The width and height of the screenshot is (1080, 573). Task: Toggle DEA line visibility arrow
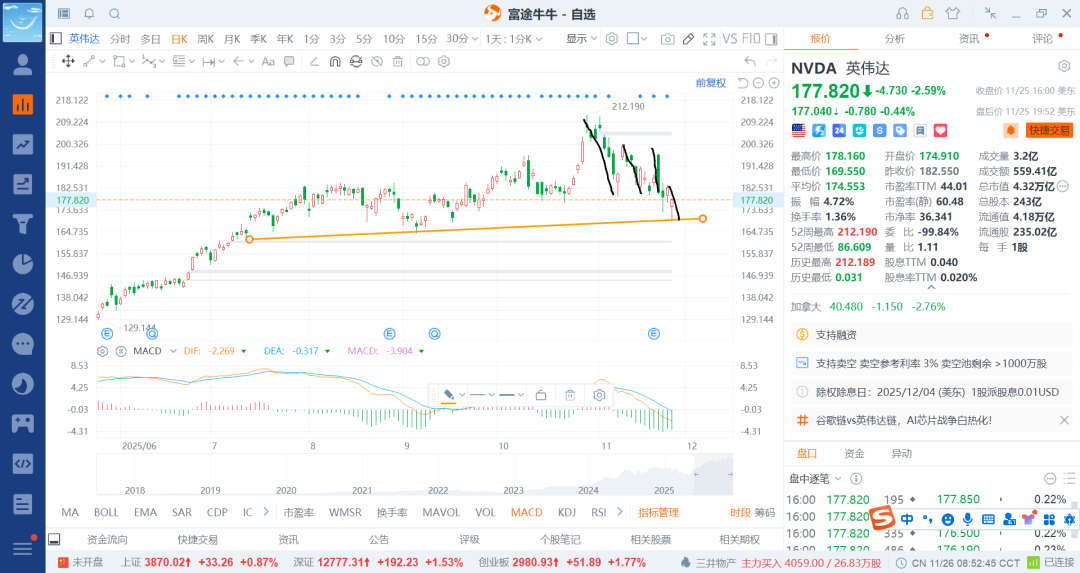[326, 351]
